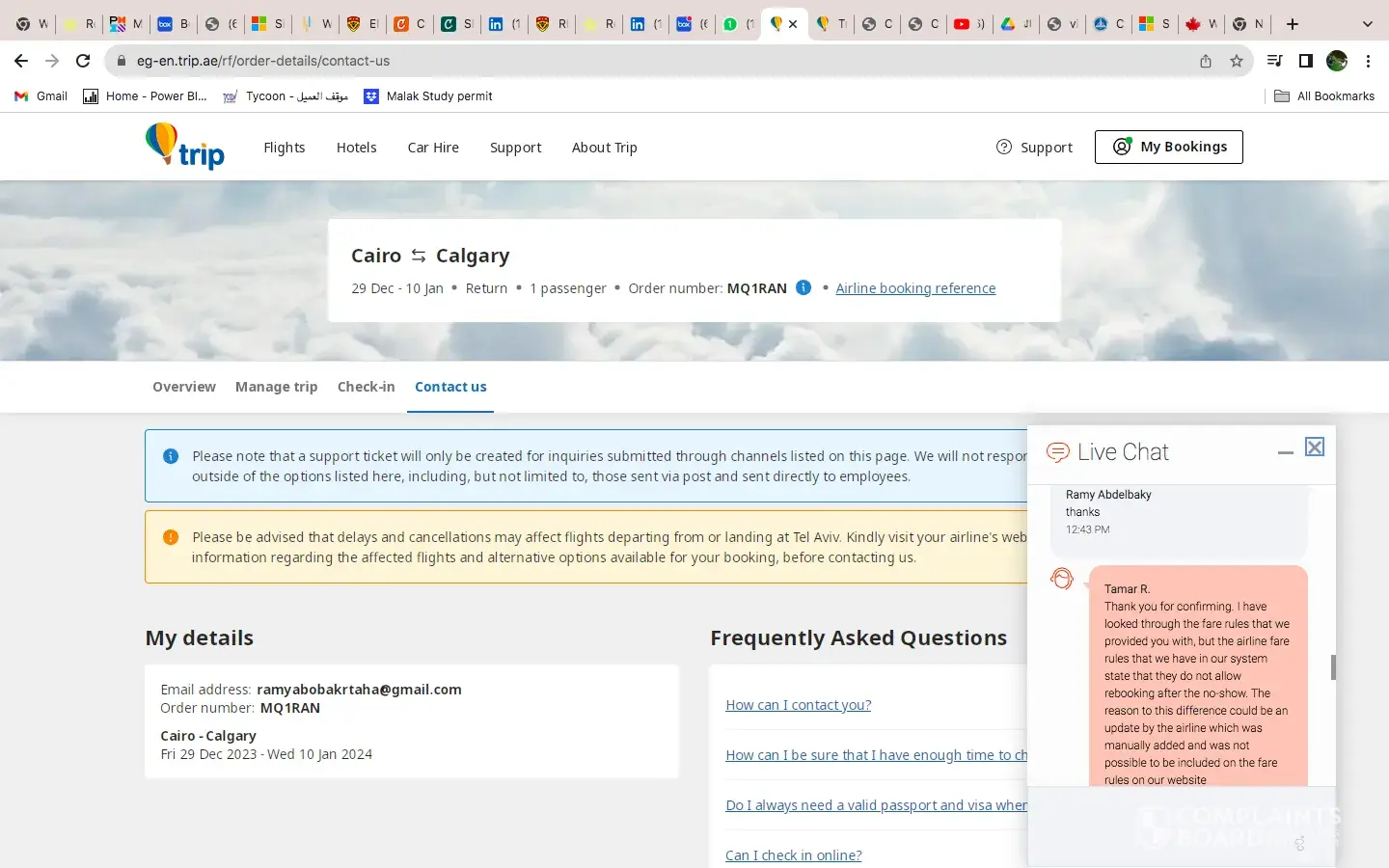Open the 'How can I contact you?' FAQ
This screenshot has height=868, width=1389.
click(x=799, y=705)
